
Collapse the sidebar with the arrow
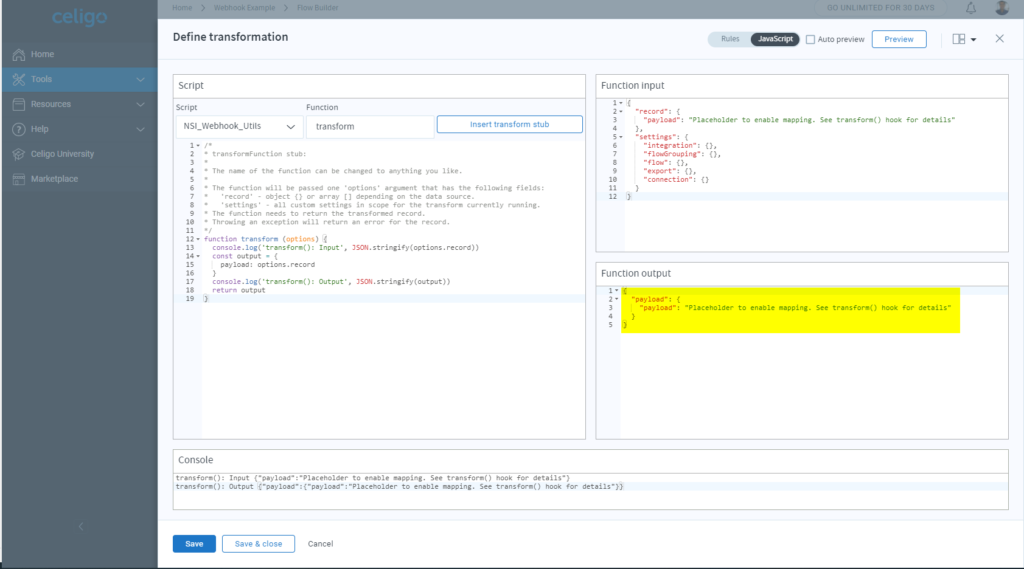(x=81, y=527)
